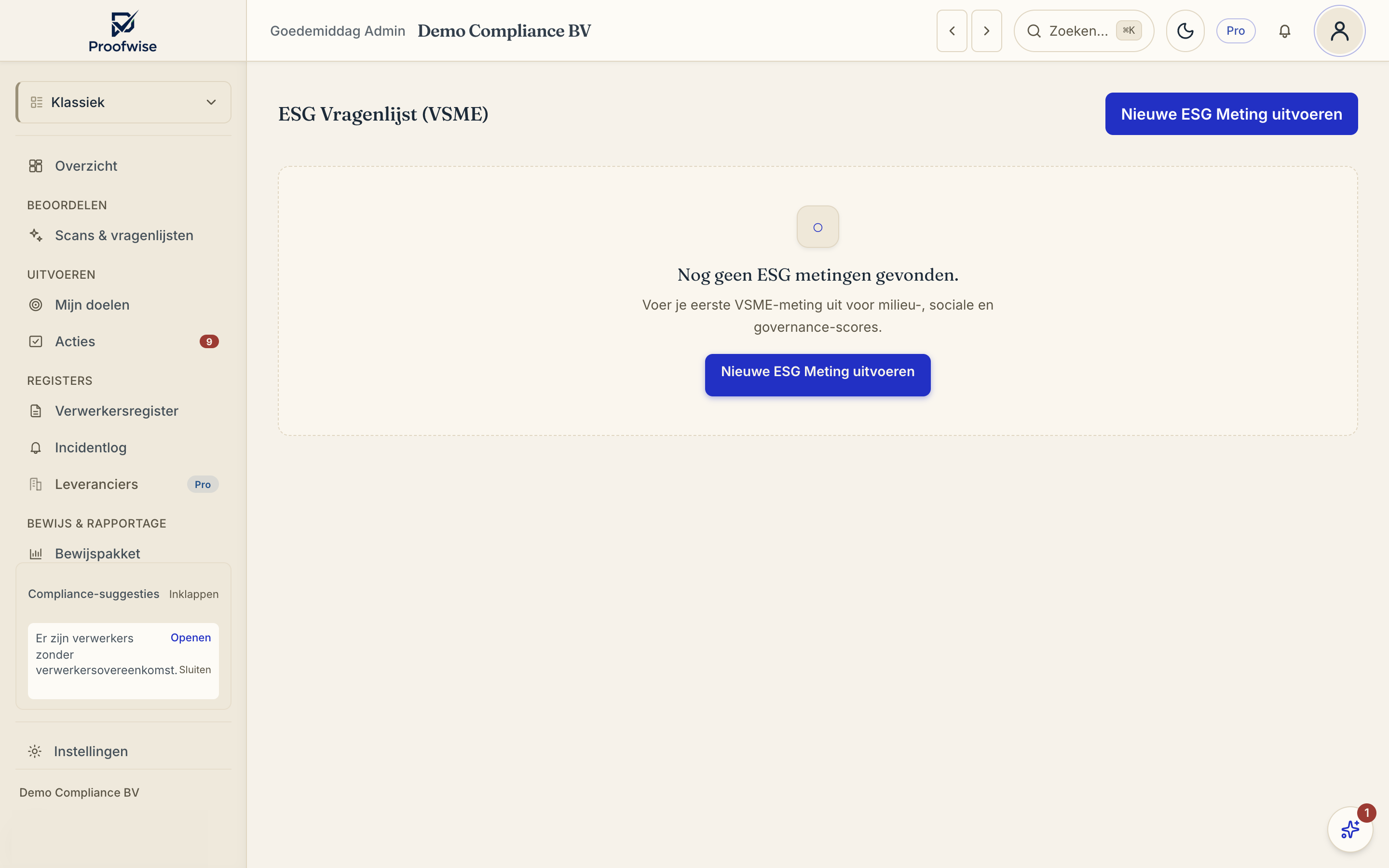Click the Mijn doelen target icon
This screenshot has height=868, width=1389.
pyautogui.click(x=36, y=305)
